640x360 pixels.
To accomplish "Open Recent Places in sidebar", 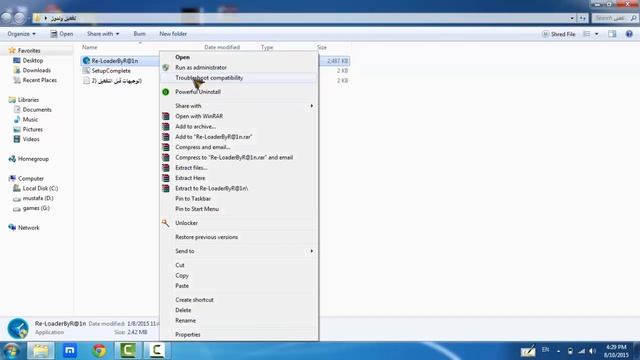I will click(x=40, y=80).
